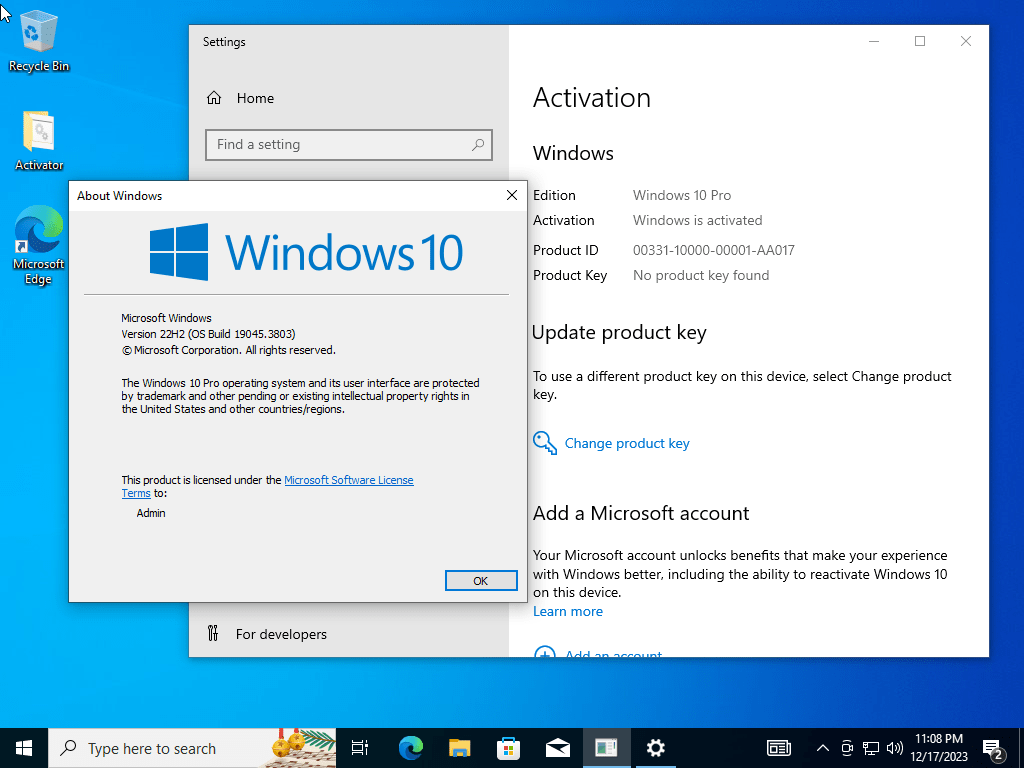Open the clock showing 11:08 PM

(x=939, y=748)
